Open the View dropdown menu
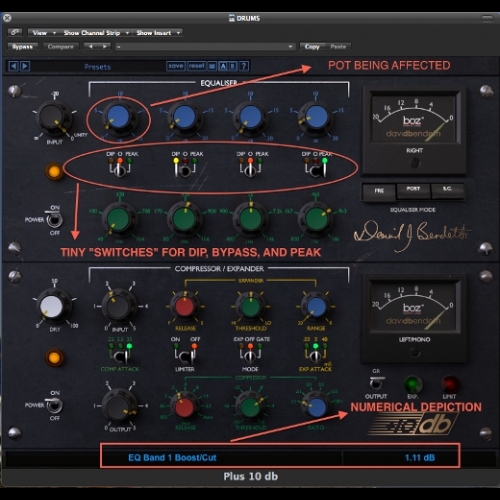This screenshot has width=500, height=500. [x=43, y=33]
